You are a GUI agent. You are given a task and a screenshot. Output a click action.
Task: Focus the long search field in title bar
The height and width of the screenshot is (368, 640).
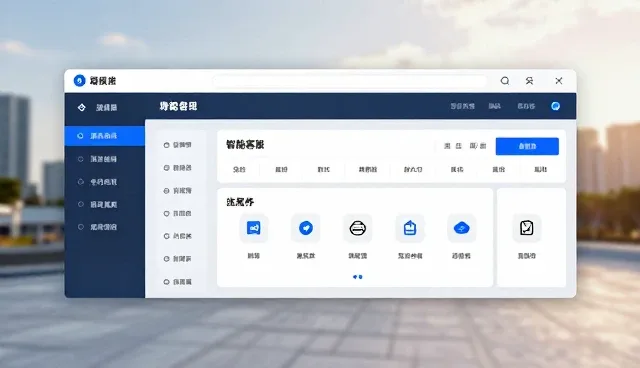350,81
